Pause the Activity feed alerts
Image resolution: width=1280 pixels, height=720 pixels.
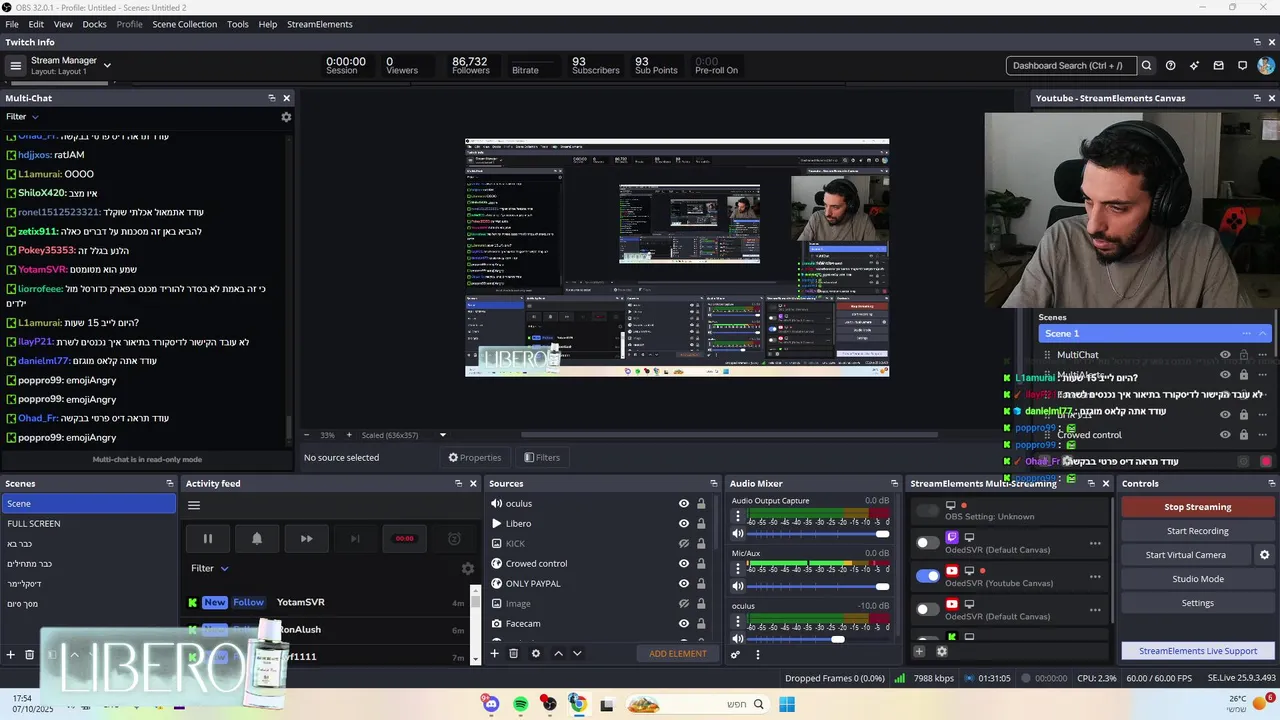click(x=208, y=538)
